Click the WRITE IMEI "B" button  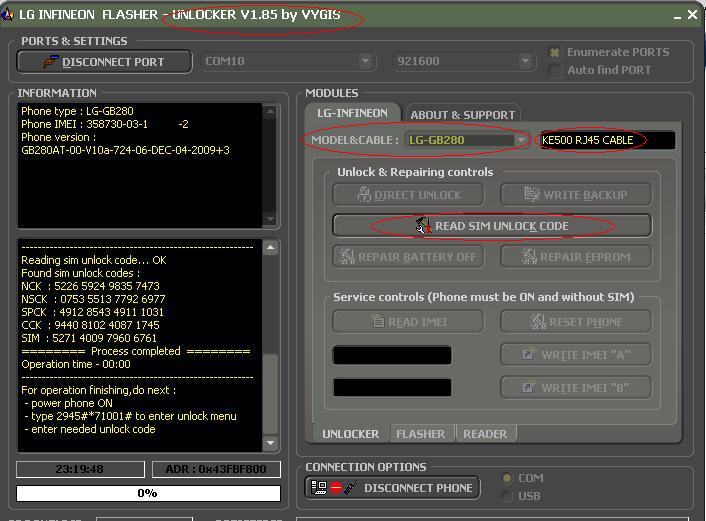click(576, 387)
